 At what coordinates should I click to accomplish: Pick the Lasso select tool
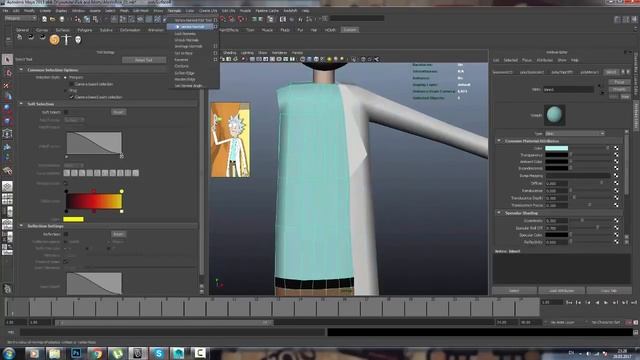(7, 73)
